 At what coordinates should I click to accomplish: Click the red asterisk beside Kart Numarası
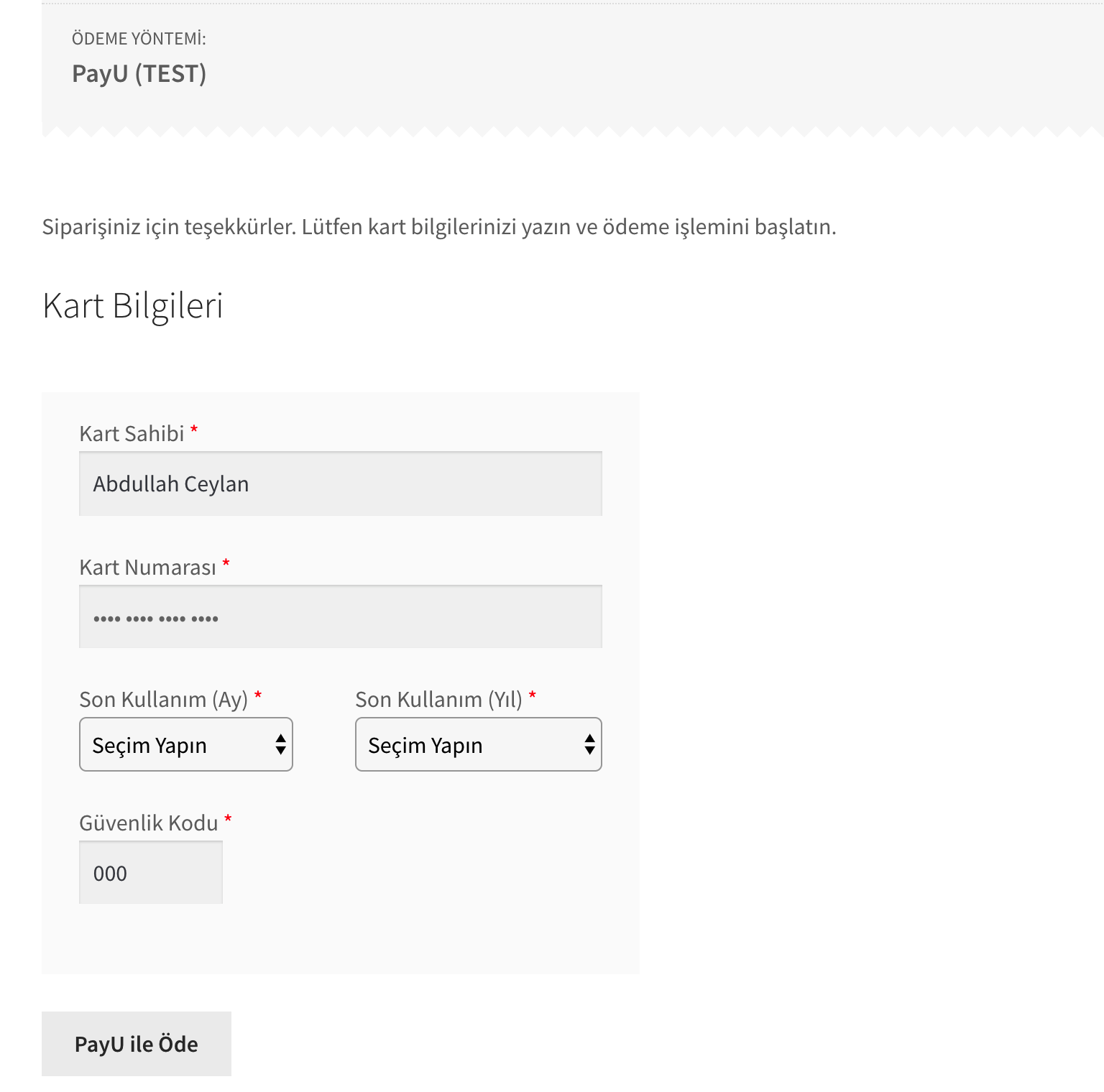(x=226, y=563)
